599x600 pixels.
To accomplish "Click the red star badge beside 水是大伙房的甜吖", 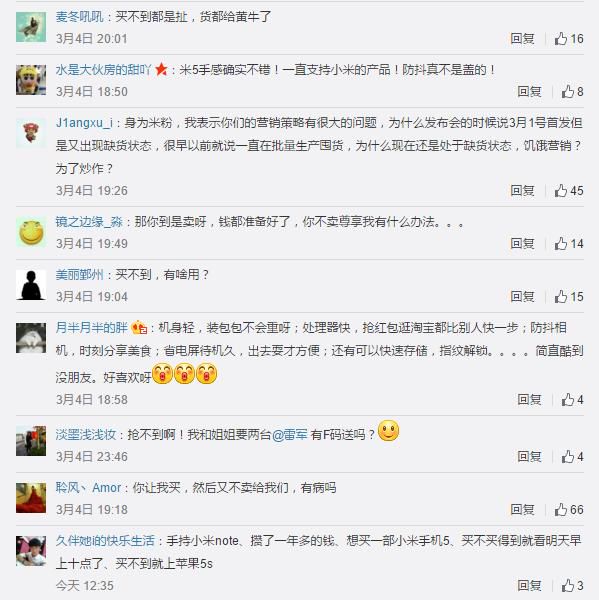I will tap(161, 69).
